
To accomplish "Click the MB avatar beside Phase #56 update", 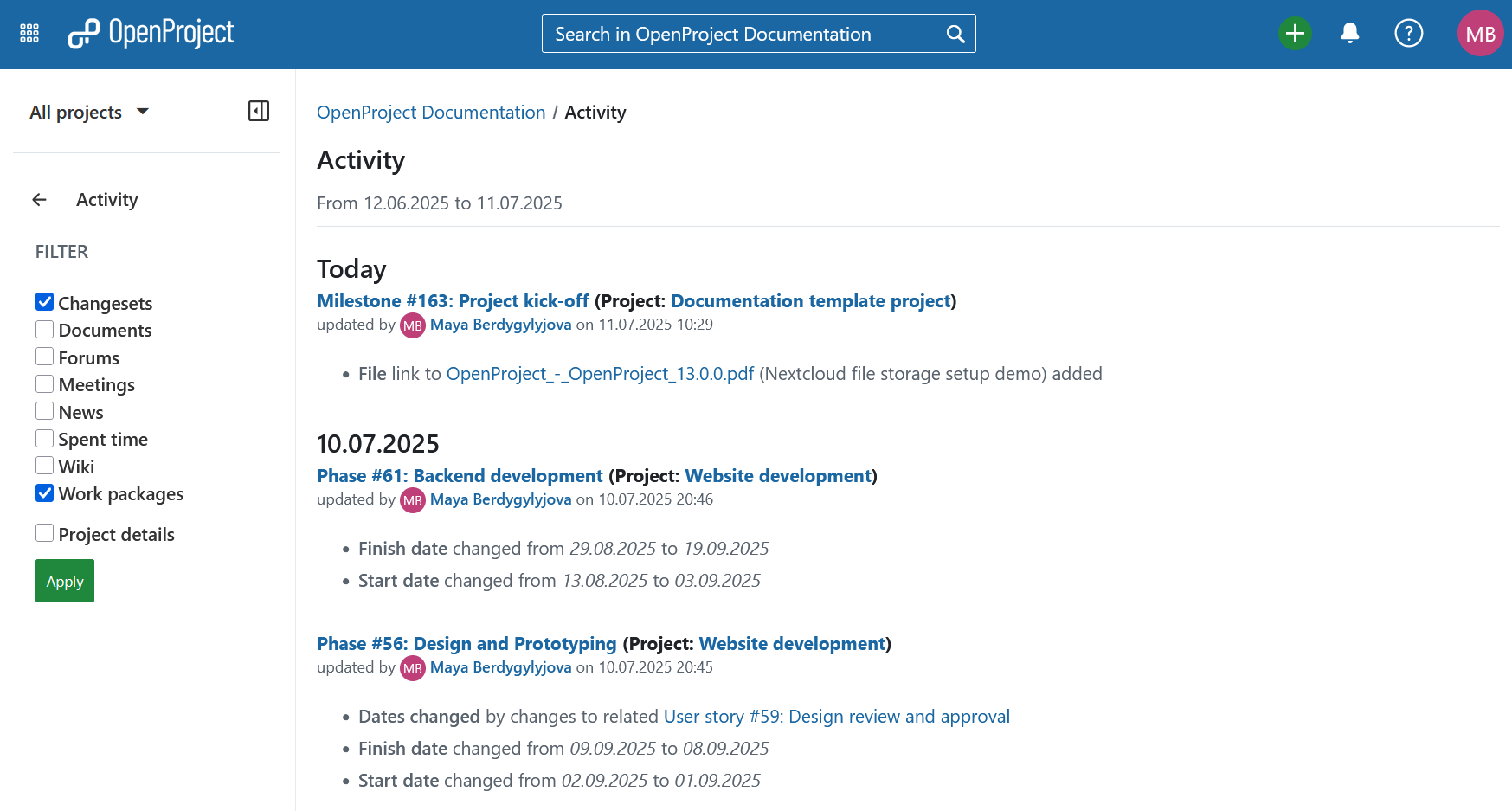I will [413, 668].
